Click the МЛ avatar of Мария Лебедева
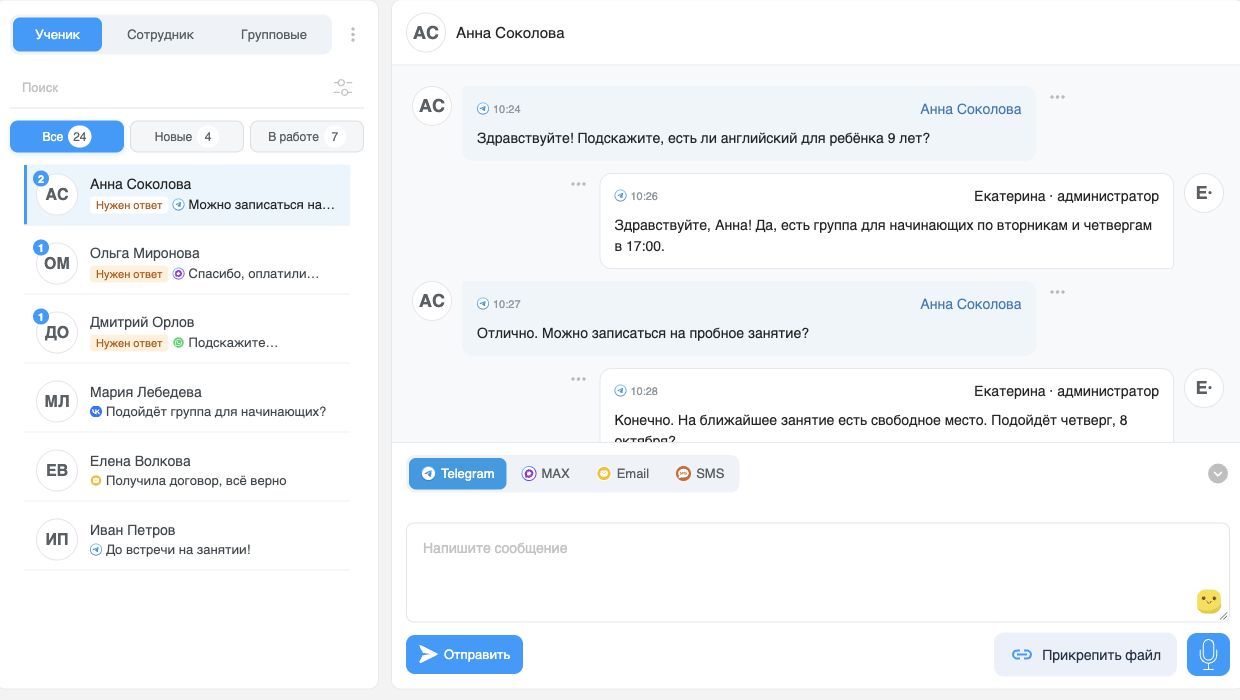This screenshot has width=1240, height=700. (57, 402)
